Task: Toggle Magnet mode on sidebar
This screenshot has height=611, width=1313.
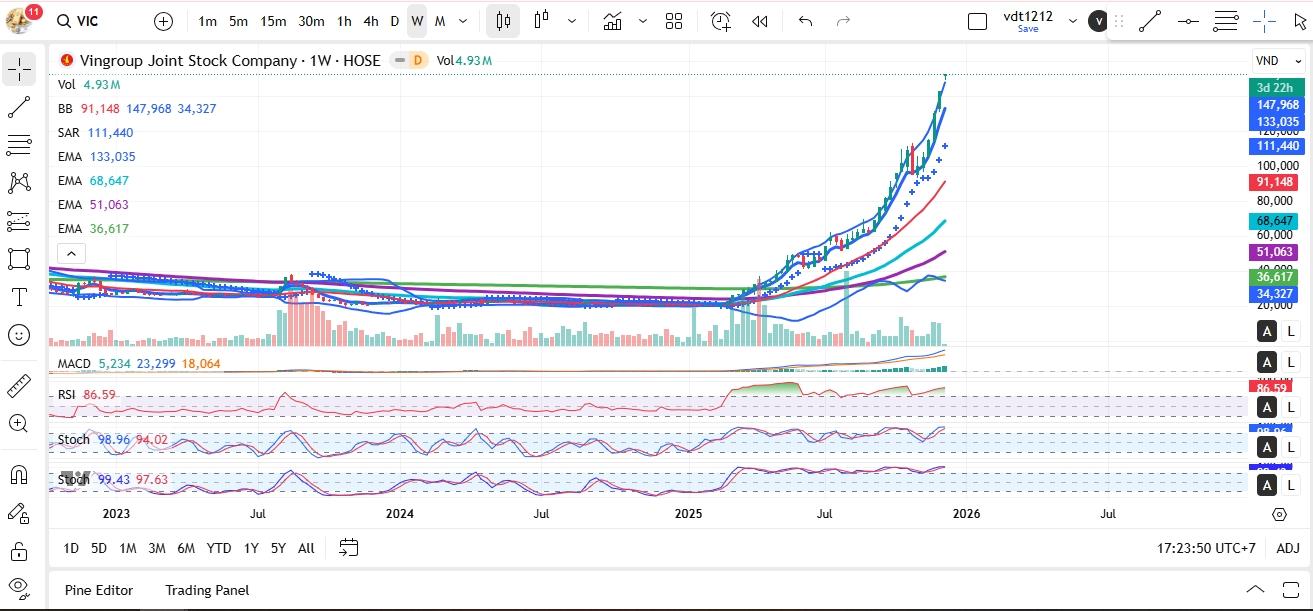Action: 19,474
